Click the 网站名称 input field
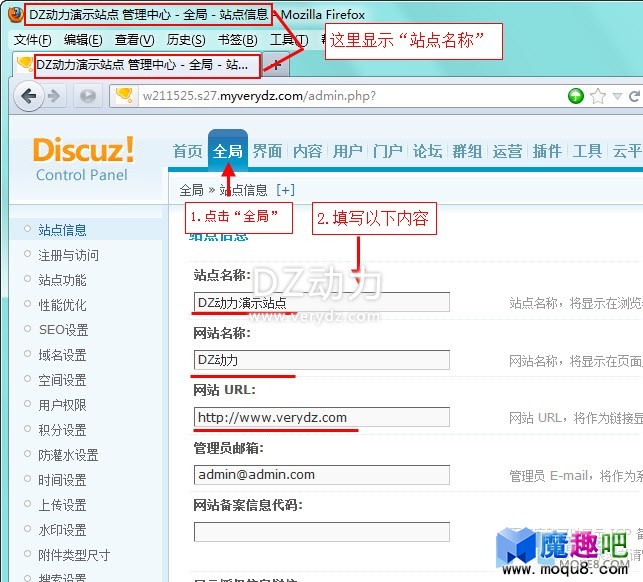This screenshot has height=582, width=643. tap(322, 360)
